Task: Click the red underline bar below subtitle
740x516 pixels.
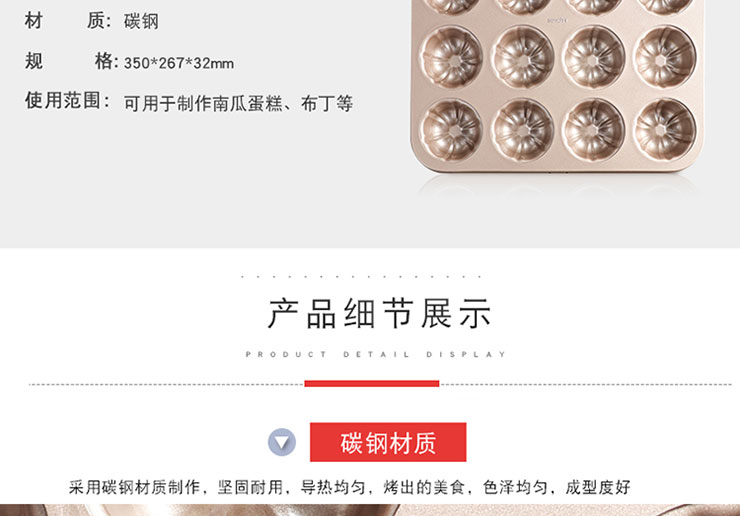Action: click(372, 383)
